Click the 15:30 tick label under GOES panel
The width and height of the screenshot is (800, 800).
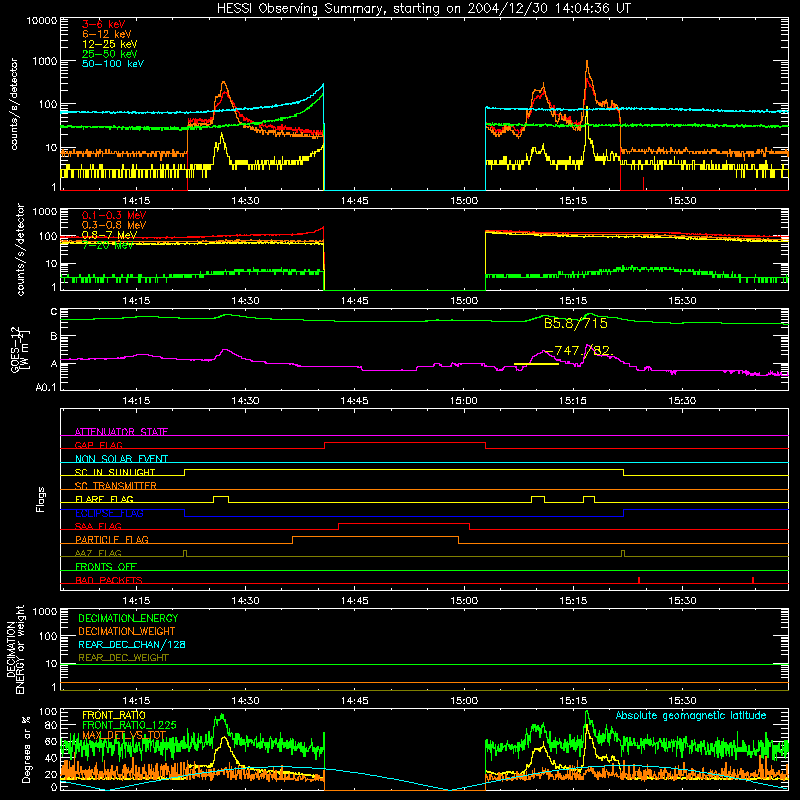coord(682,401)
